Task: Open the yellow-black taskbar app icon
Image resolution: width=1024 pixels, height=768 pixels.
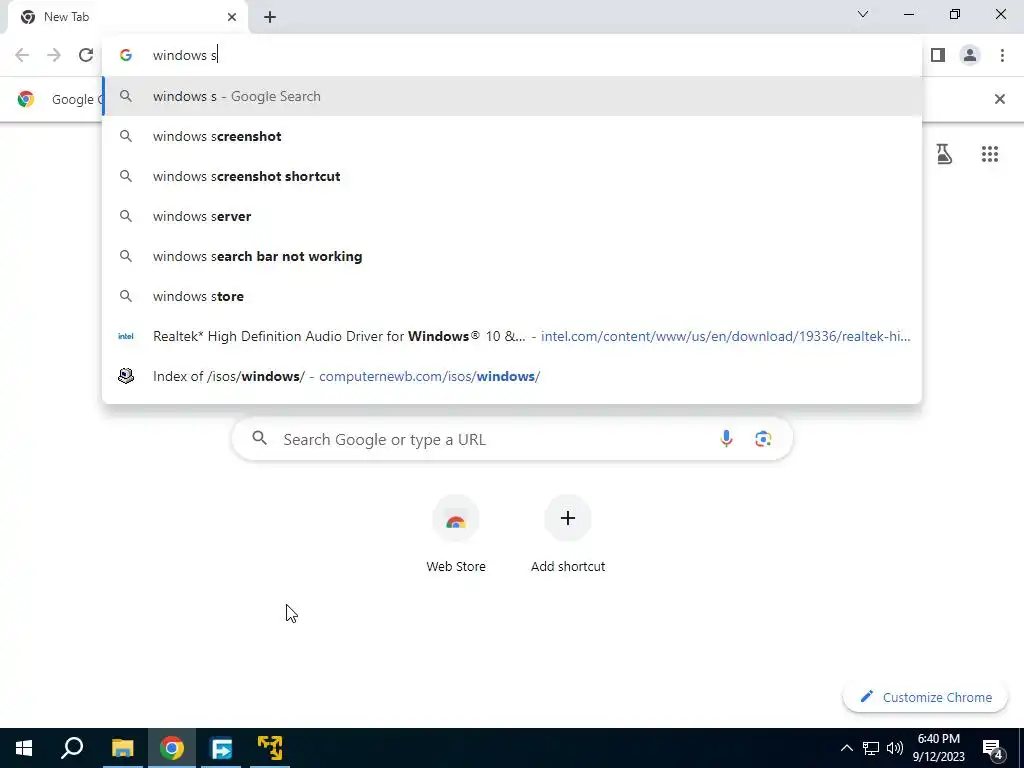Action: pyautogui.click(x=270, y=748)
